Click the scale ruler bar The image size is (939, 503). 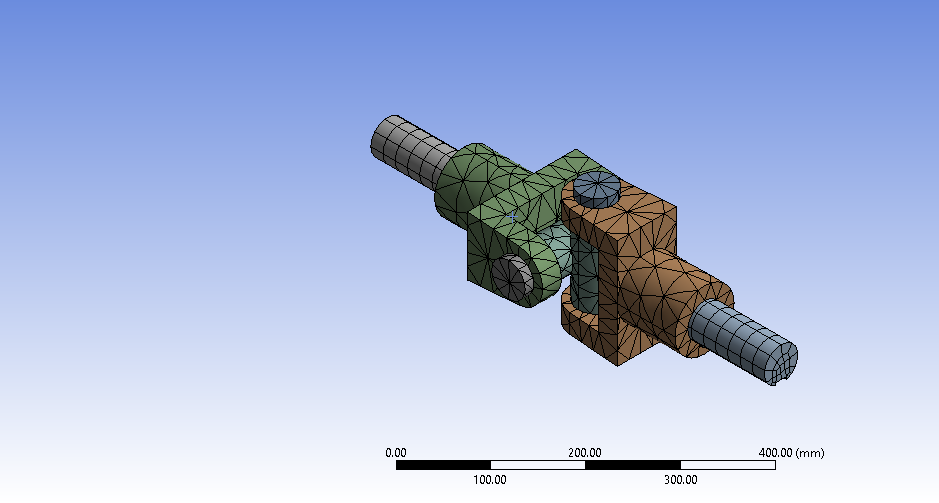pyautogui.click(x=586, y=465)
